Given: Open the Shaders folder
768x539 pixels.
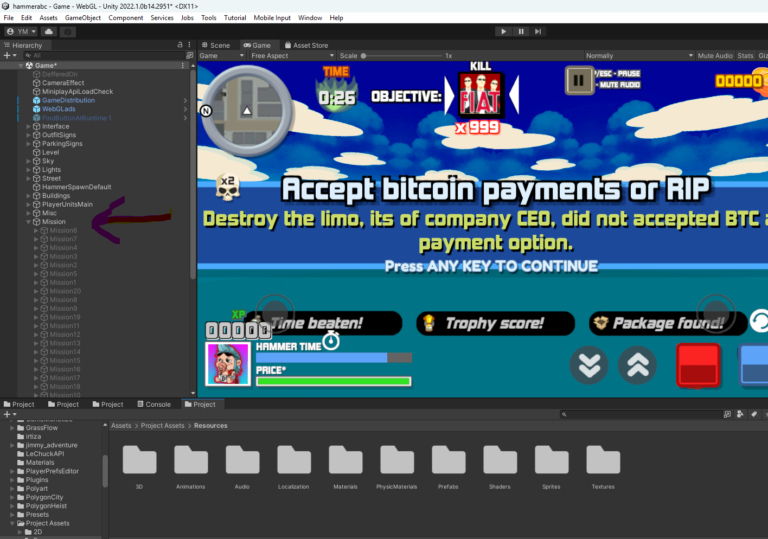Looking at the screenshot, I should [x=500, y=467].
